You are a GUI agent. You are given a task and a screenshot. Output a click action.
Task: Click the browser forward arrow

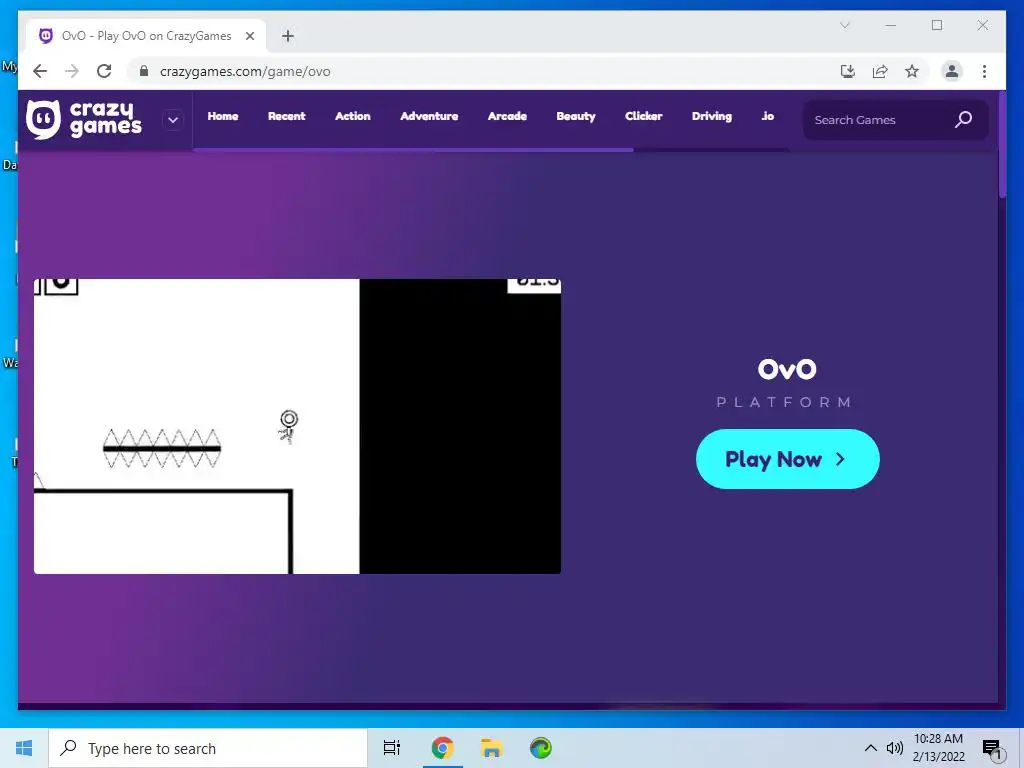(72, 71)
